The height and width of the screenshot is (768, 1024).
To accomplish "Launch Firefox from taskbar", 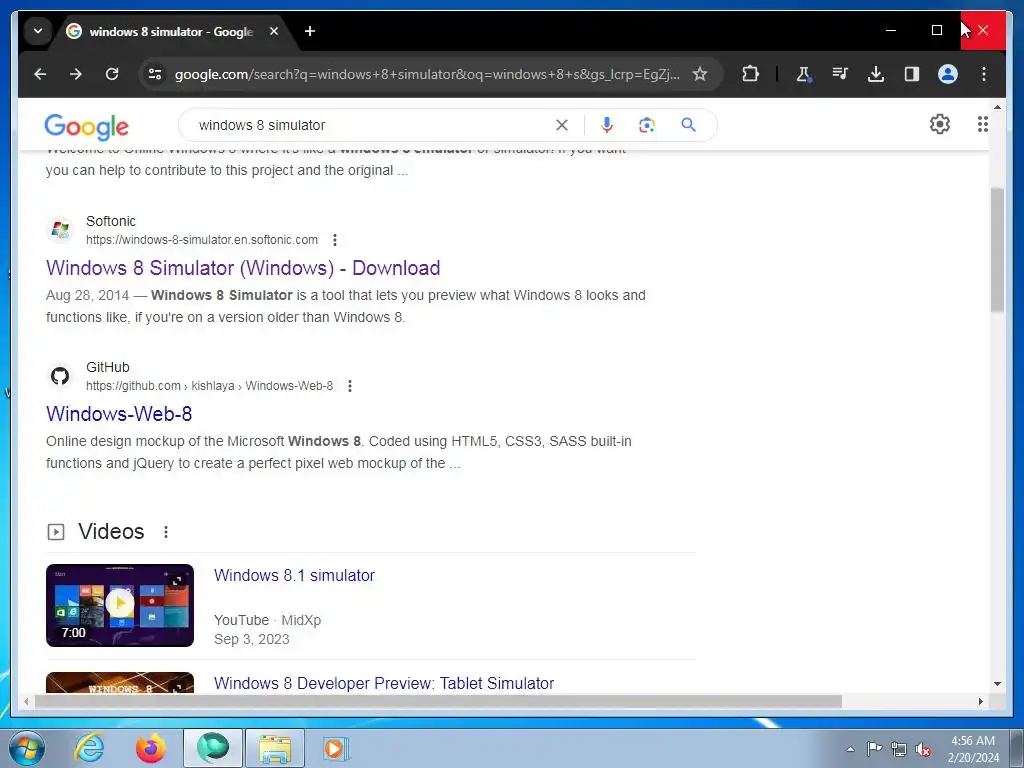I will [151, 748].
